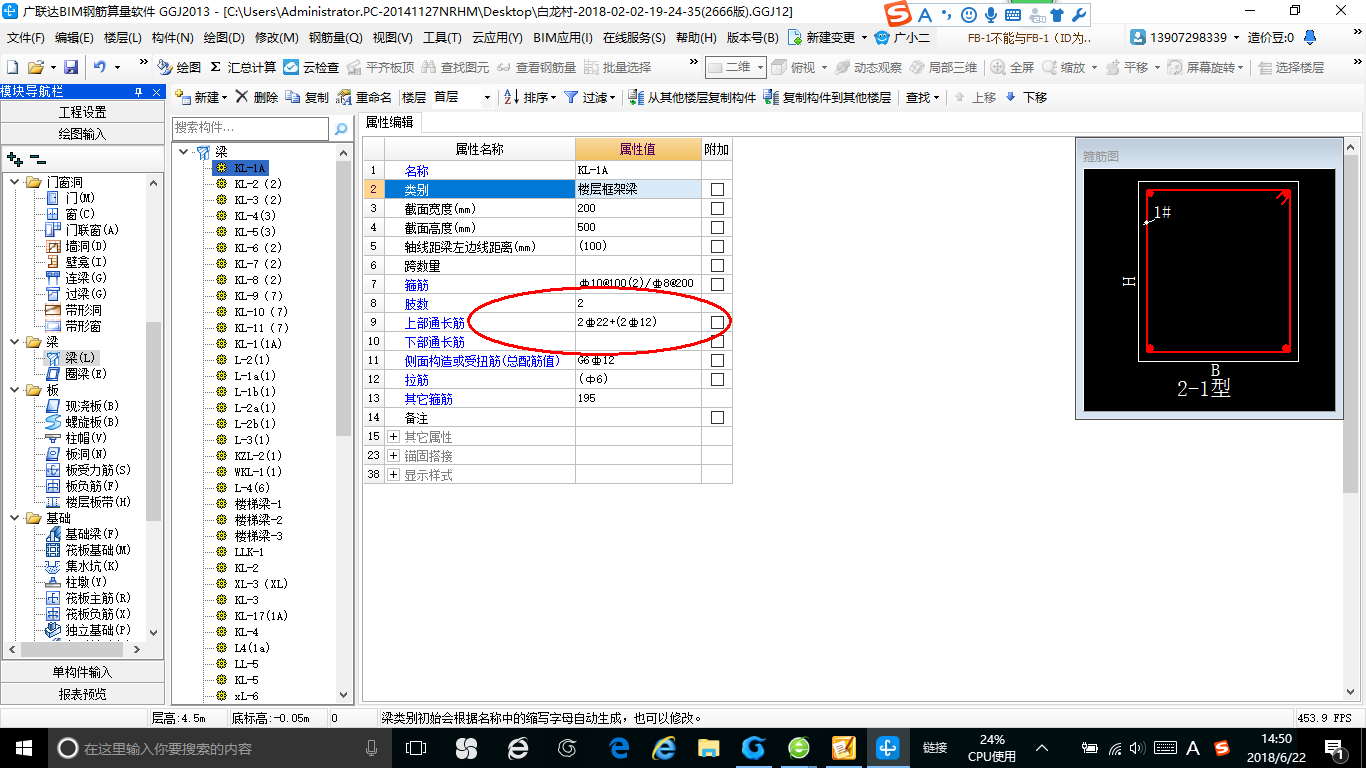Run 汇总计算 summary calculation
The image size is (1366, 768).
243,67
